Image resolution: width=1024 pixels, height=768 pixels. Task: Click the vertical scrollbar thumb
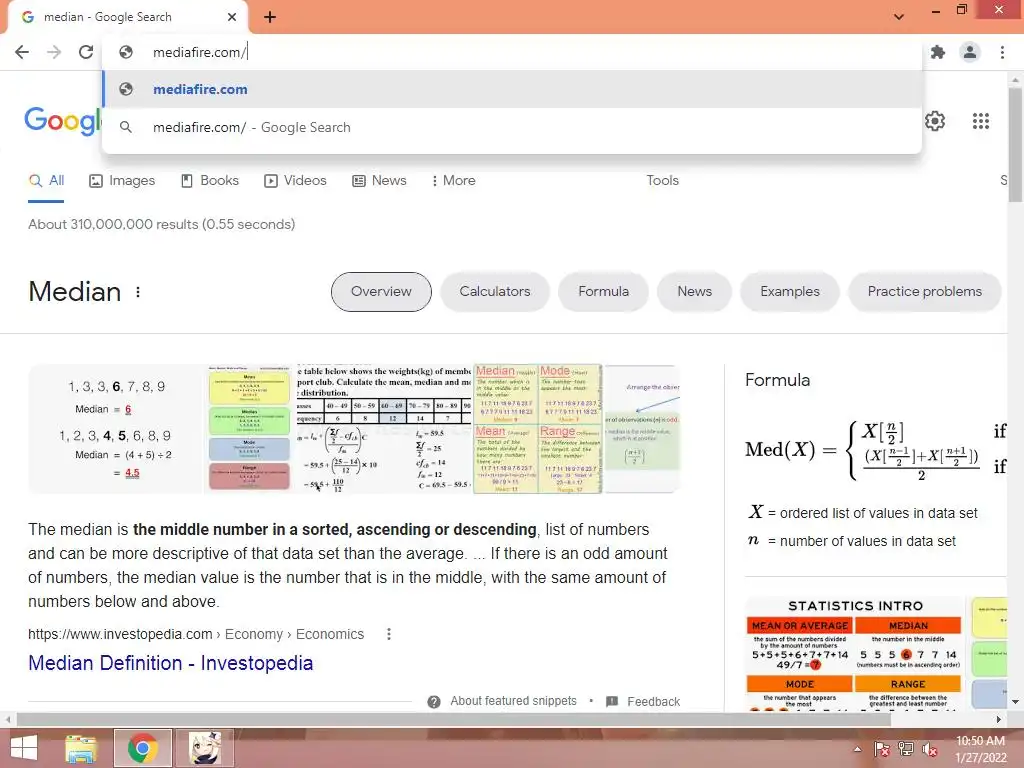click(1015, 145)
